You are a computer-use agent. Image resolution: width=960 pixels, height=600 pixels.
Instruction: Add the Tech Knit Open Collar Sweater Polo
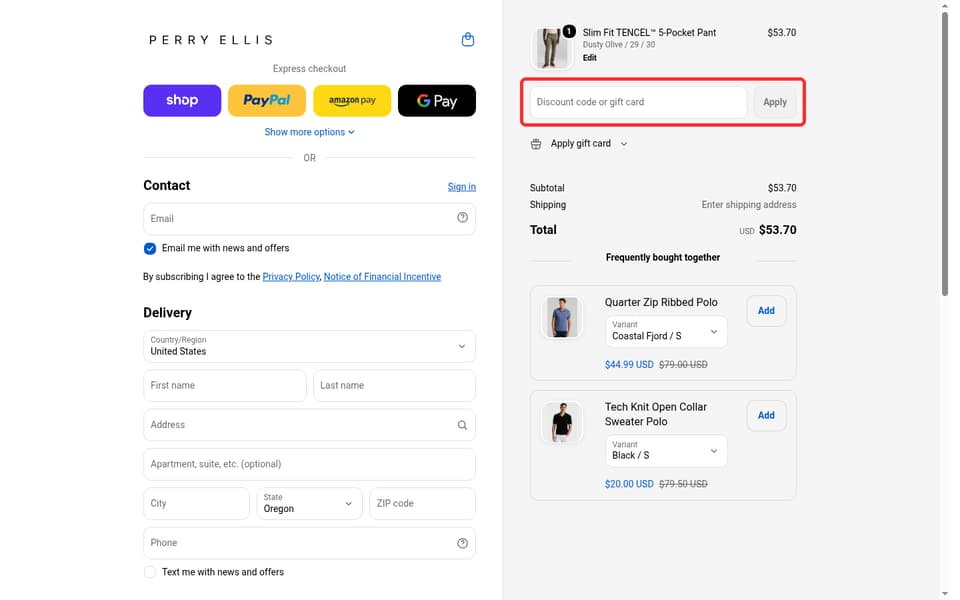tap(766, 415)
